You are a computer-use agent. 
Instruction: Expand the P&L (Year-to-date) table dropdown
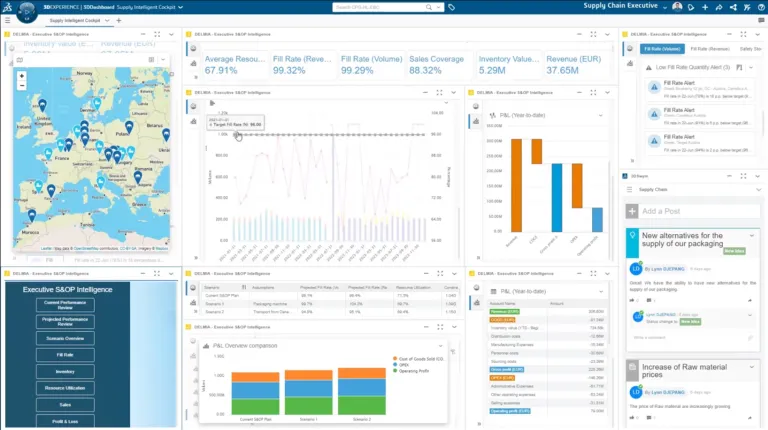(601, 291)
